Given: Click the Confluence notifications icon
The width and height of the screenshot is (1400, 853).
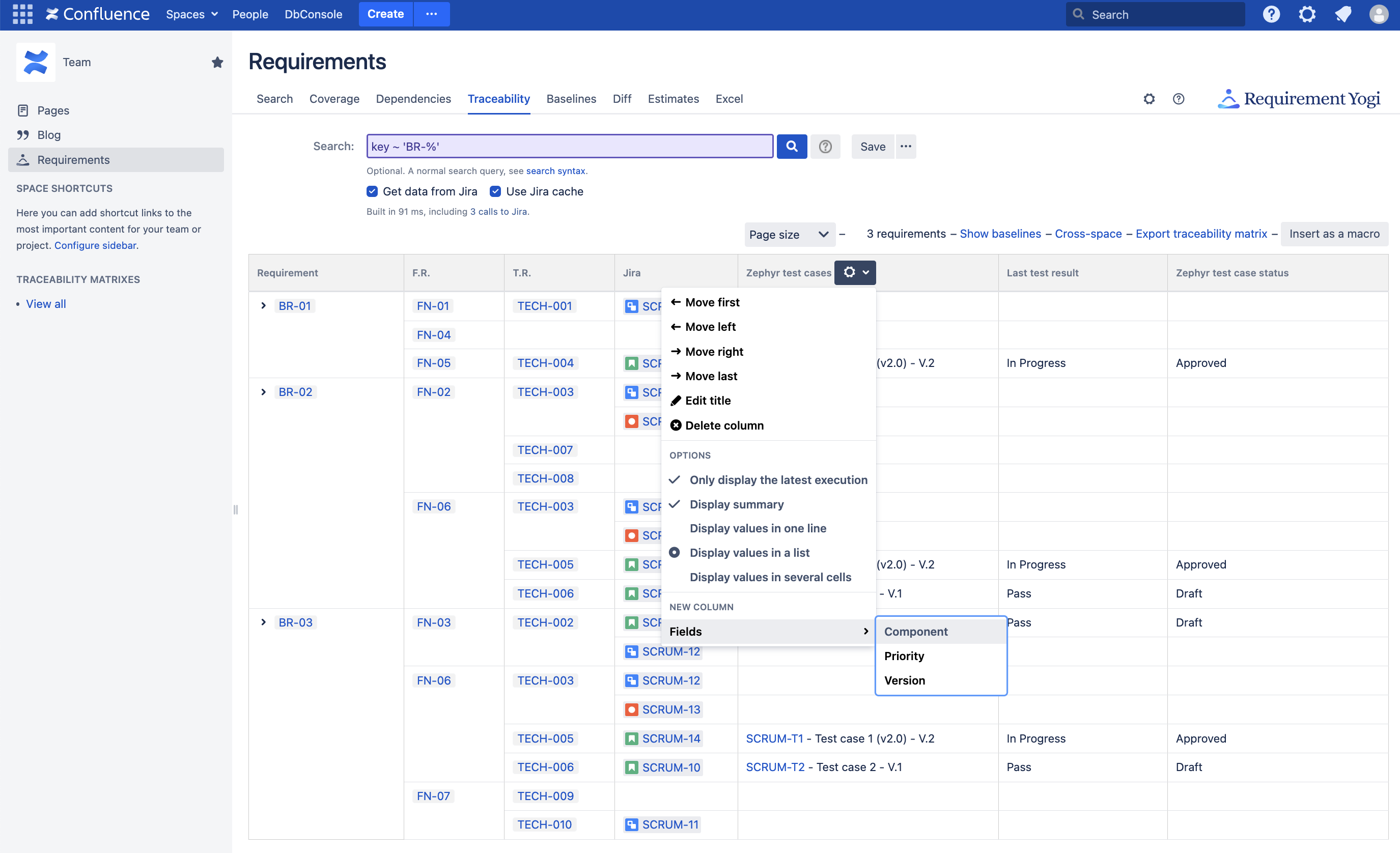Looking at the screenshot, I should pyautogui.click(x=1343, y=14).
